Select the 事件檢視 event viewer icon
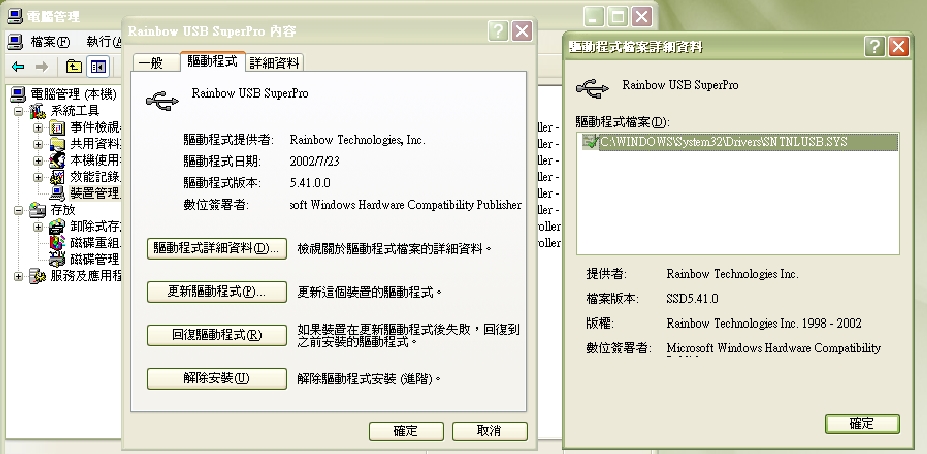This screenshot has height=454, width=927. 57,127
